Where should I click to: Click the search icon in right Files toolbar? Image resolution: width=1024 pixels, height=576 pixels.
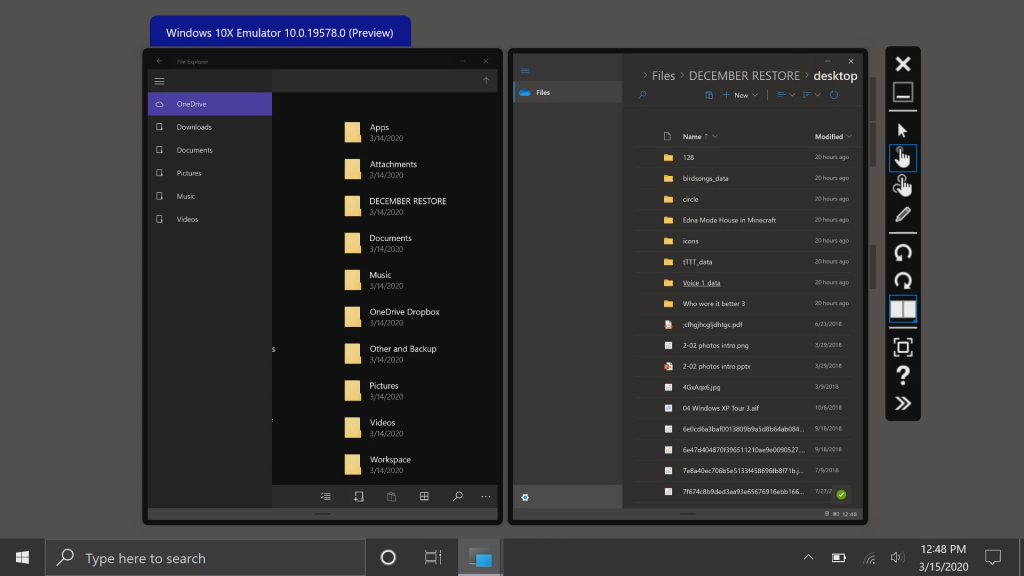(x=642, y=95)
